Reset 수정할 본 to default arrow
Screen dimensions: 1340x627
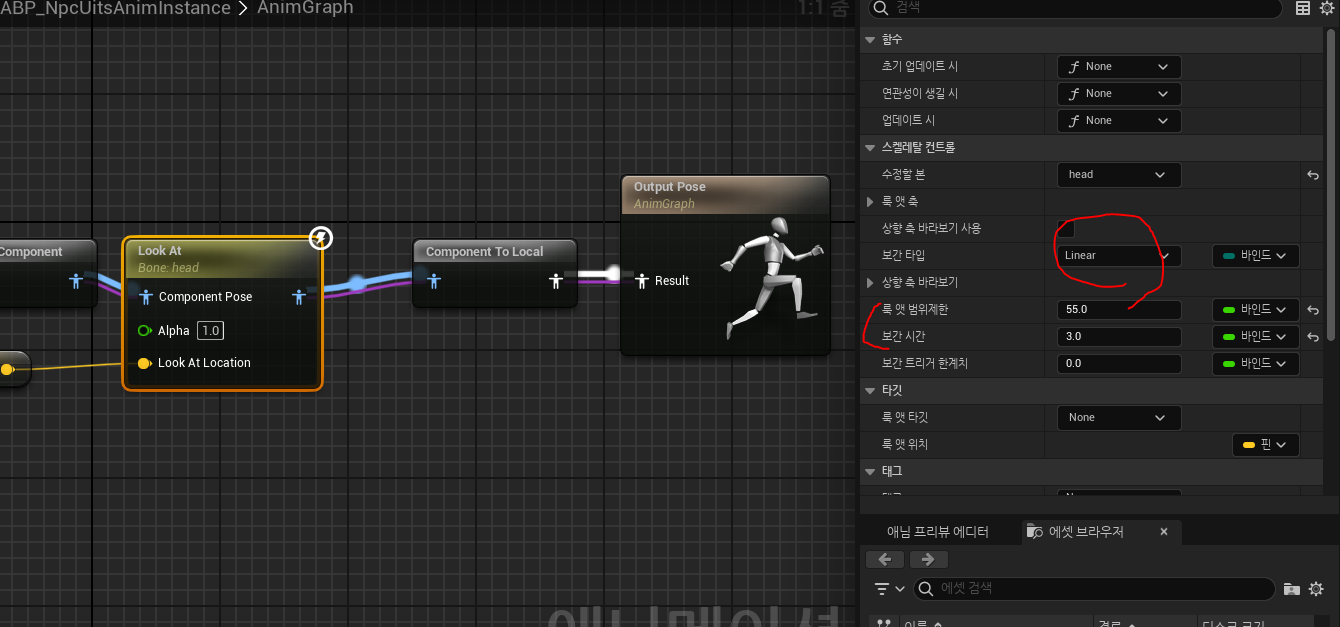1312,174
